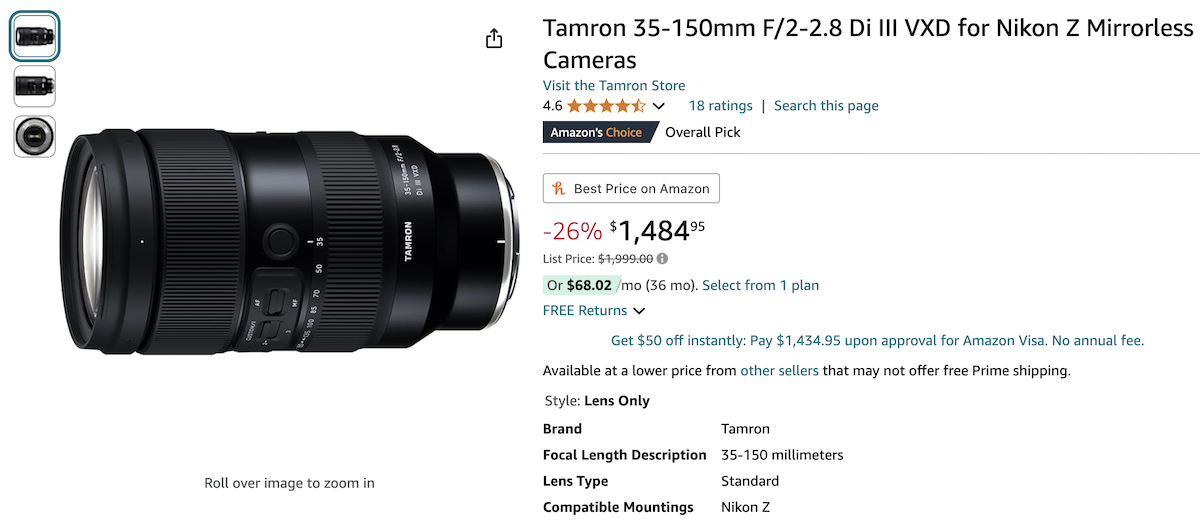1200x522 pixels.
Task: Click the Best Price on Amazon badge
Action: [x=631, y=188]
